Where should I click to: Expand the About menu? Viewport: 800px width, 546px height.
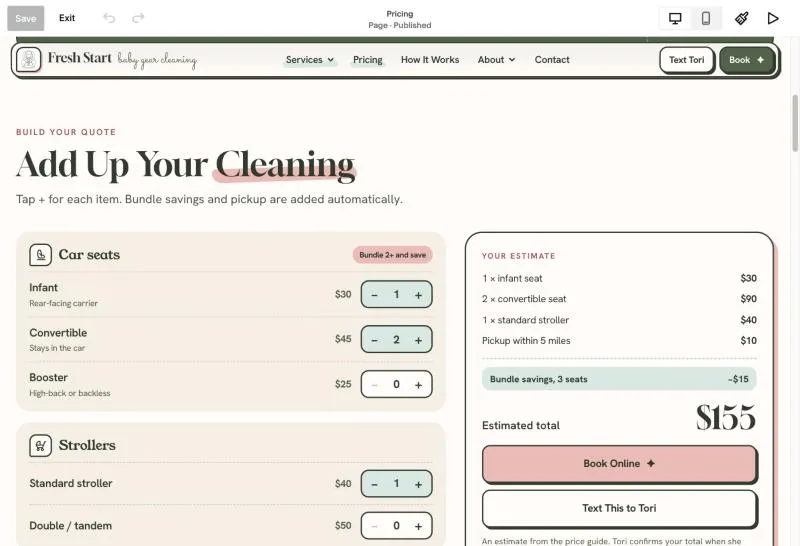[x=496, y=60]
